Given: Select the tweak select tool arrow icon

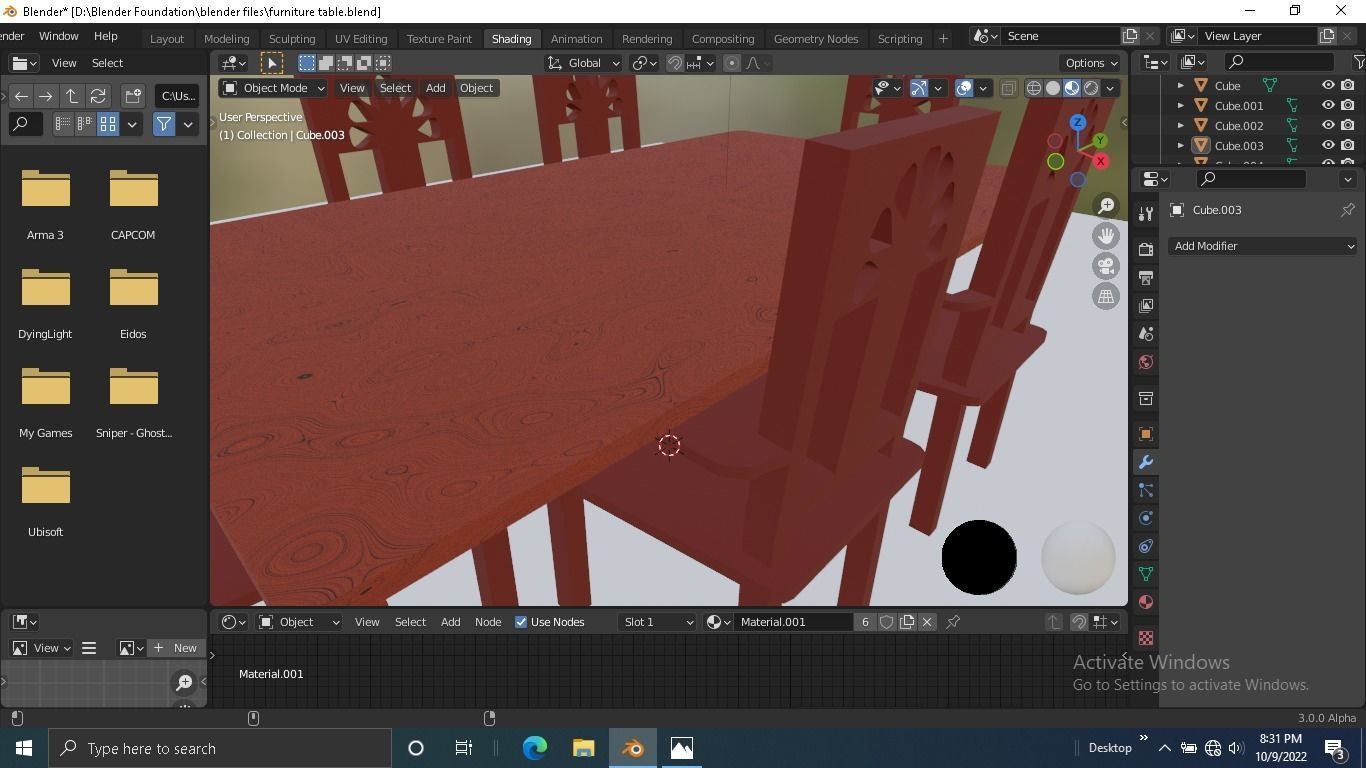Looking at the screenshot, I should [271, 63].
